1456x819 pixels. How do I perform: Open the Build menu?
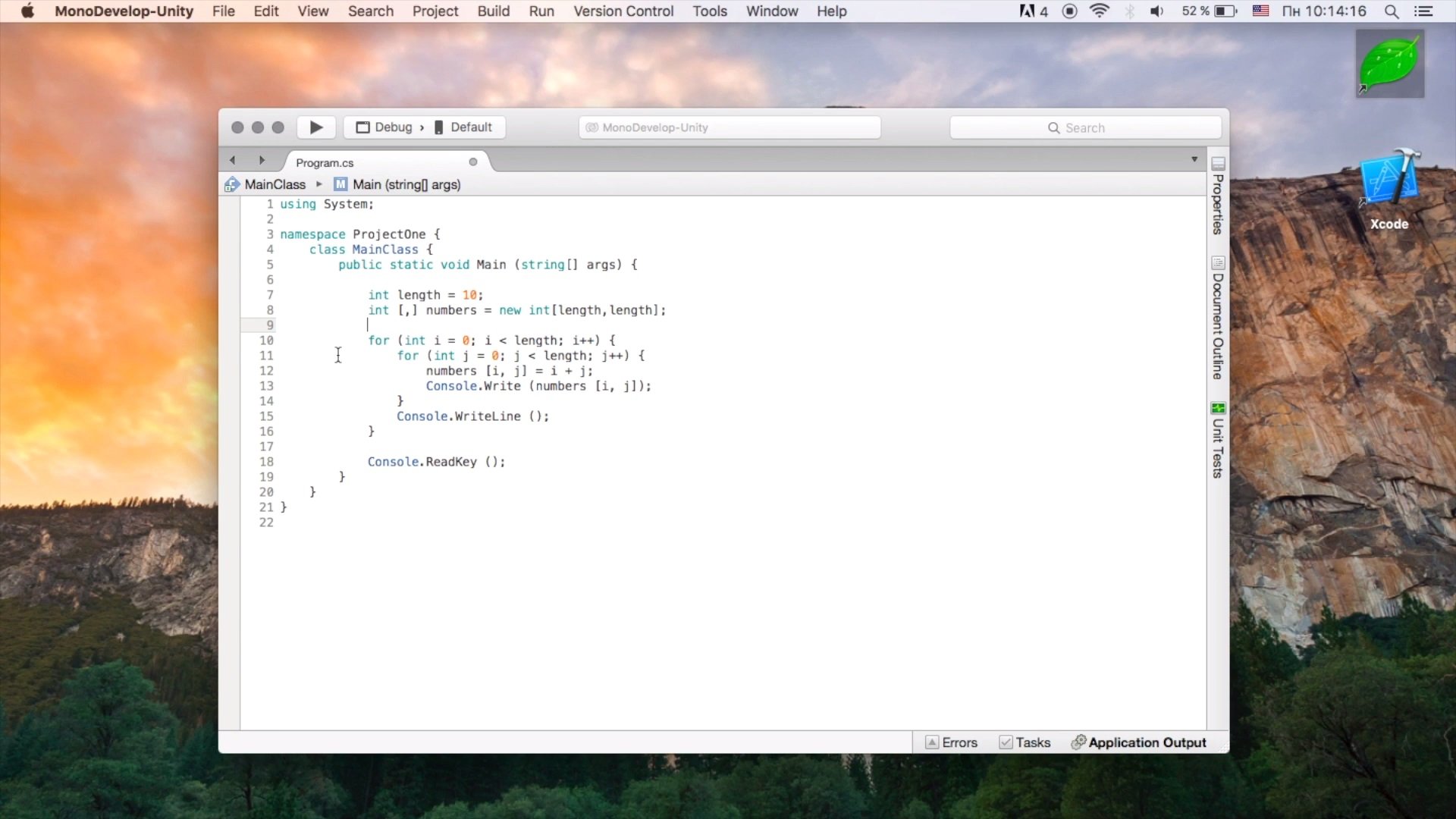click(x=494, y=11)
